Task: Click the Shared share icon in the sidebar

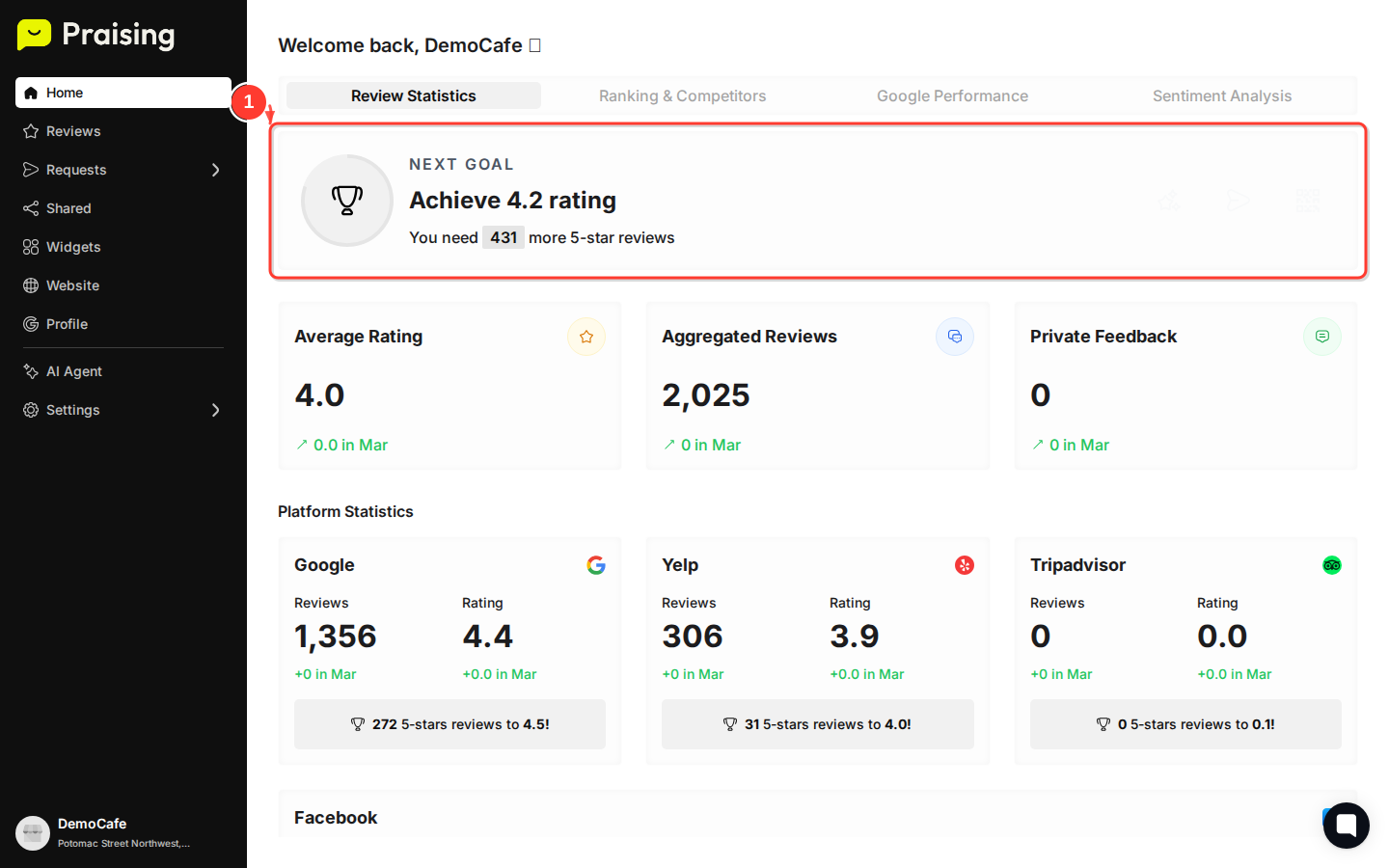Action: 30,208
